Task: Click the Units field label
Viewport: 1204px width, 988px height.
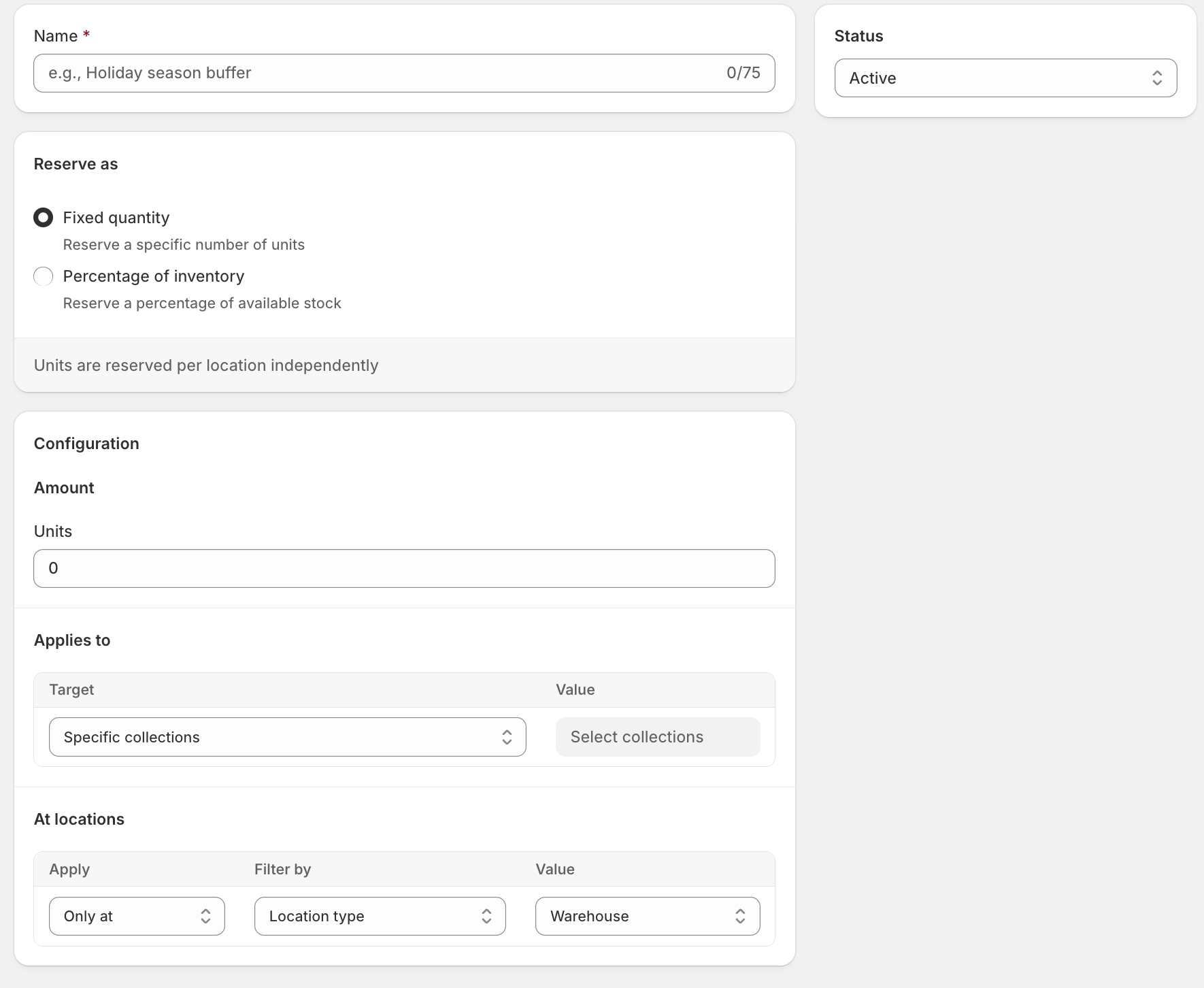Action: point(53,531)
